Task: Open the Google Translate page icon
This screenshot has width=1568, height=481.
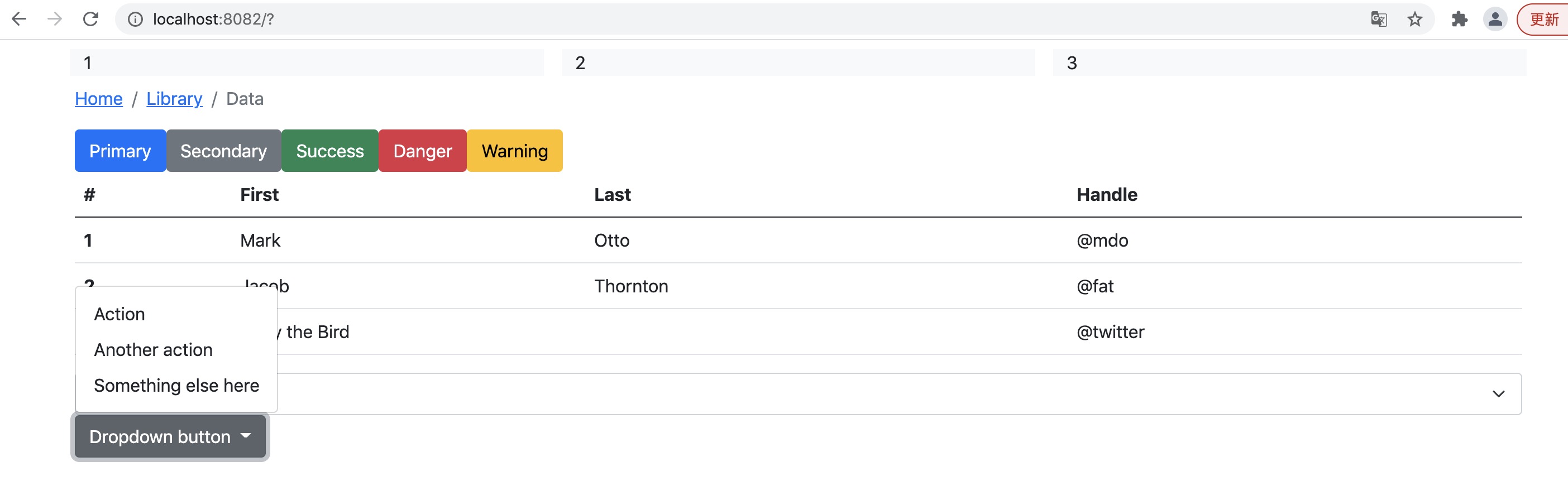Action: [1379, 20]
